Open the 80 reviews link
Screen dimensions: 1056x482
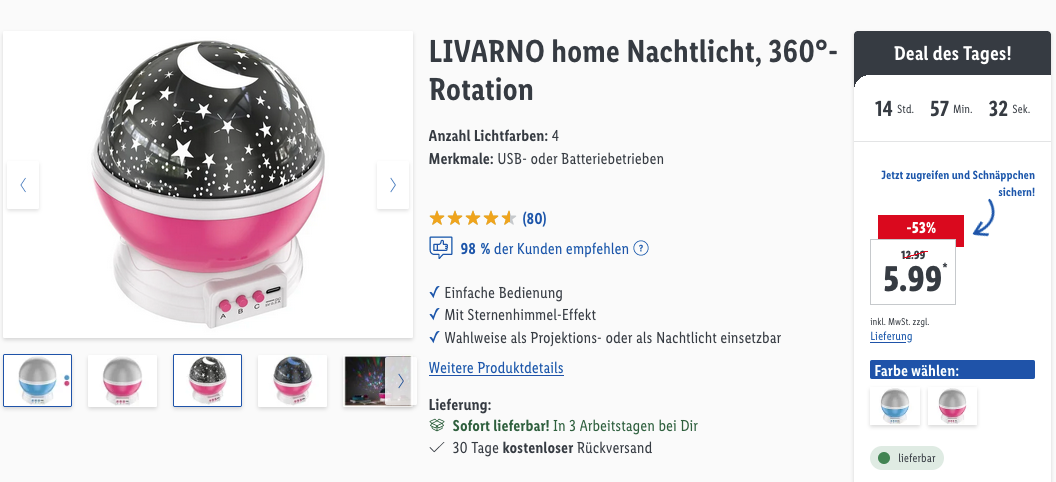(x=534, y=218)
